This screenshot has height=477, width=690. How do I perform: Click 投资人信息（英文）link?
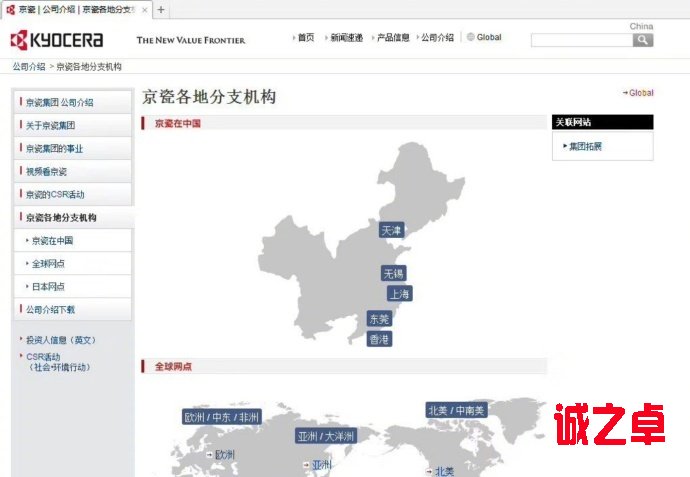60,340
